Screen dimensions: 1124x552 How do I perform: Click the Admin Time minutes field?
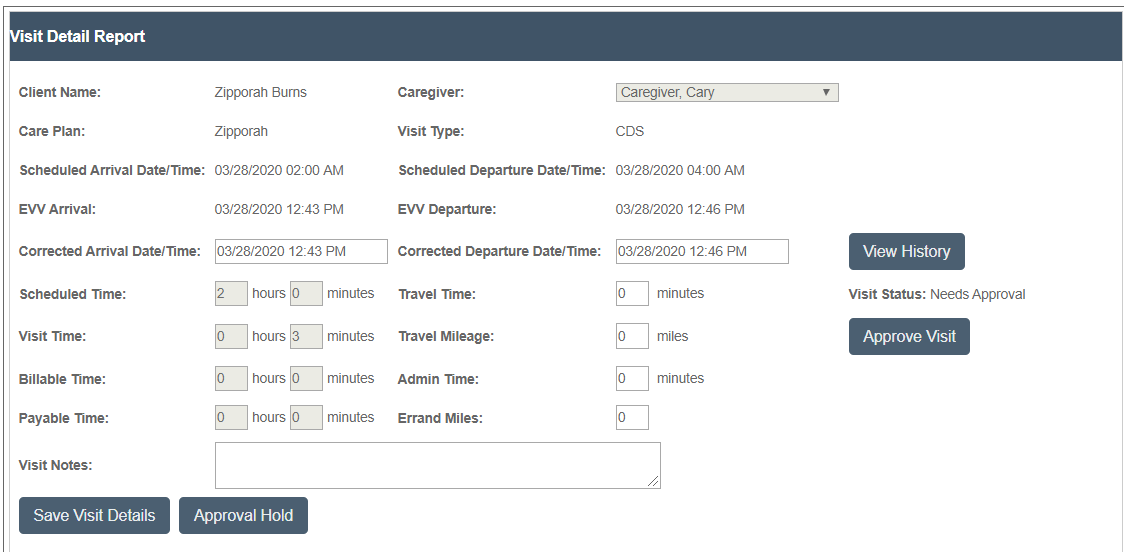[632, 379]
